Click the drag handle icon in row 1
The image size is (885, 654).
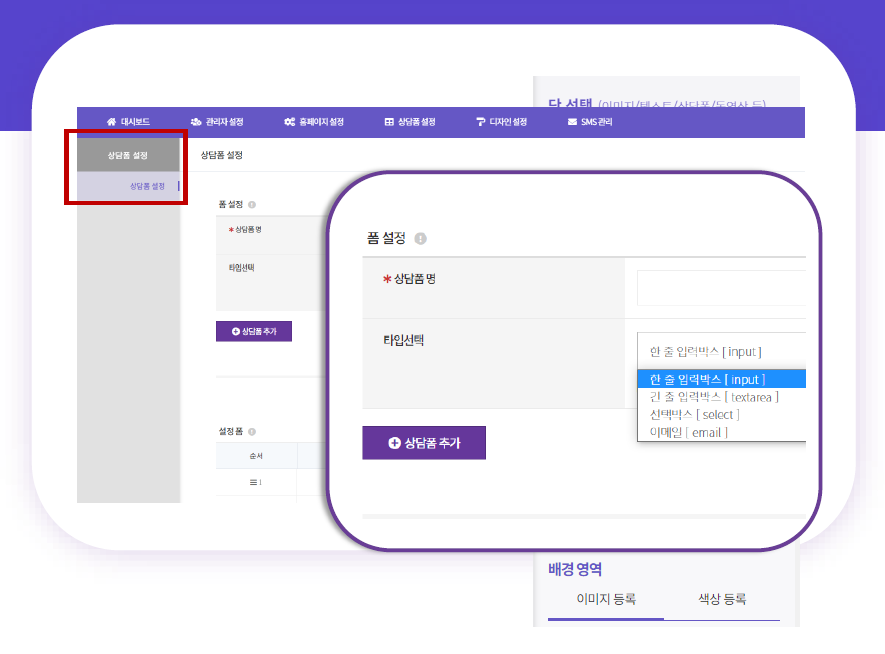pyautogui.click(x=255, y=482)
